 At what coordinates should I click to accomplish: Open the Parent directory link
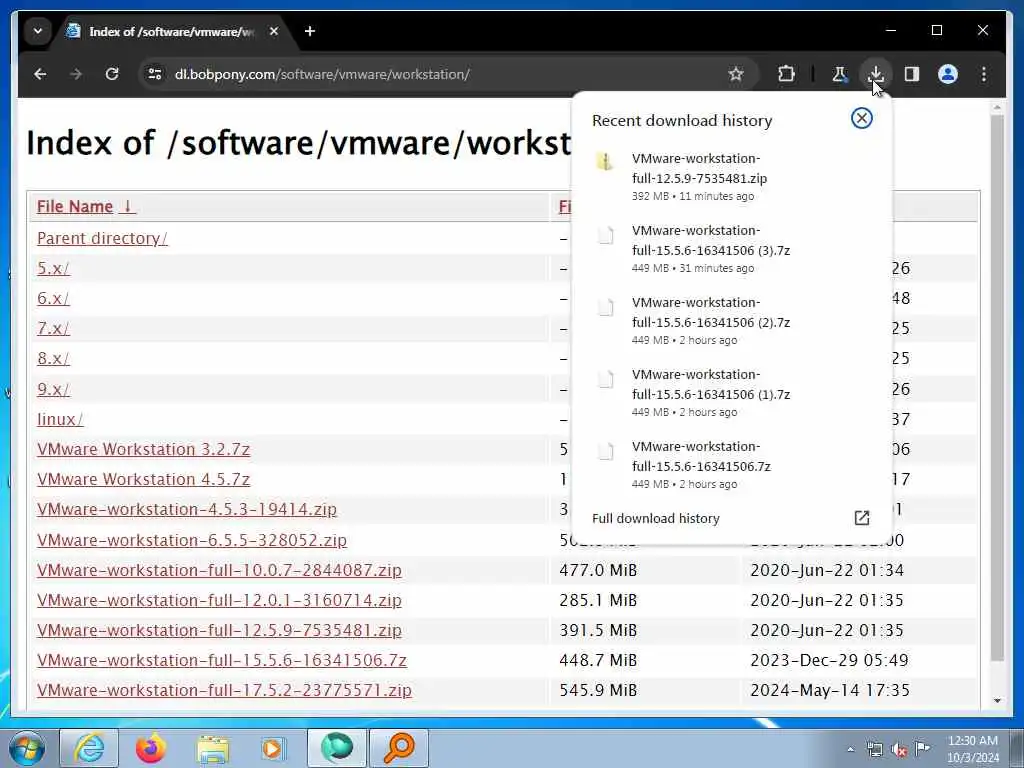103,238
